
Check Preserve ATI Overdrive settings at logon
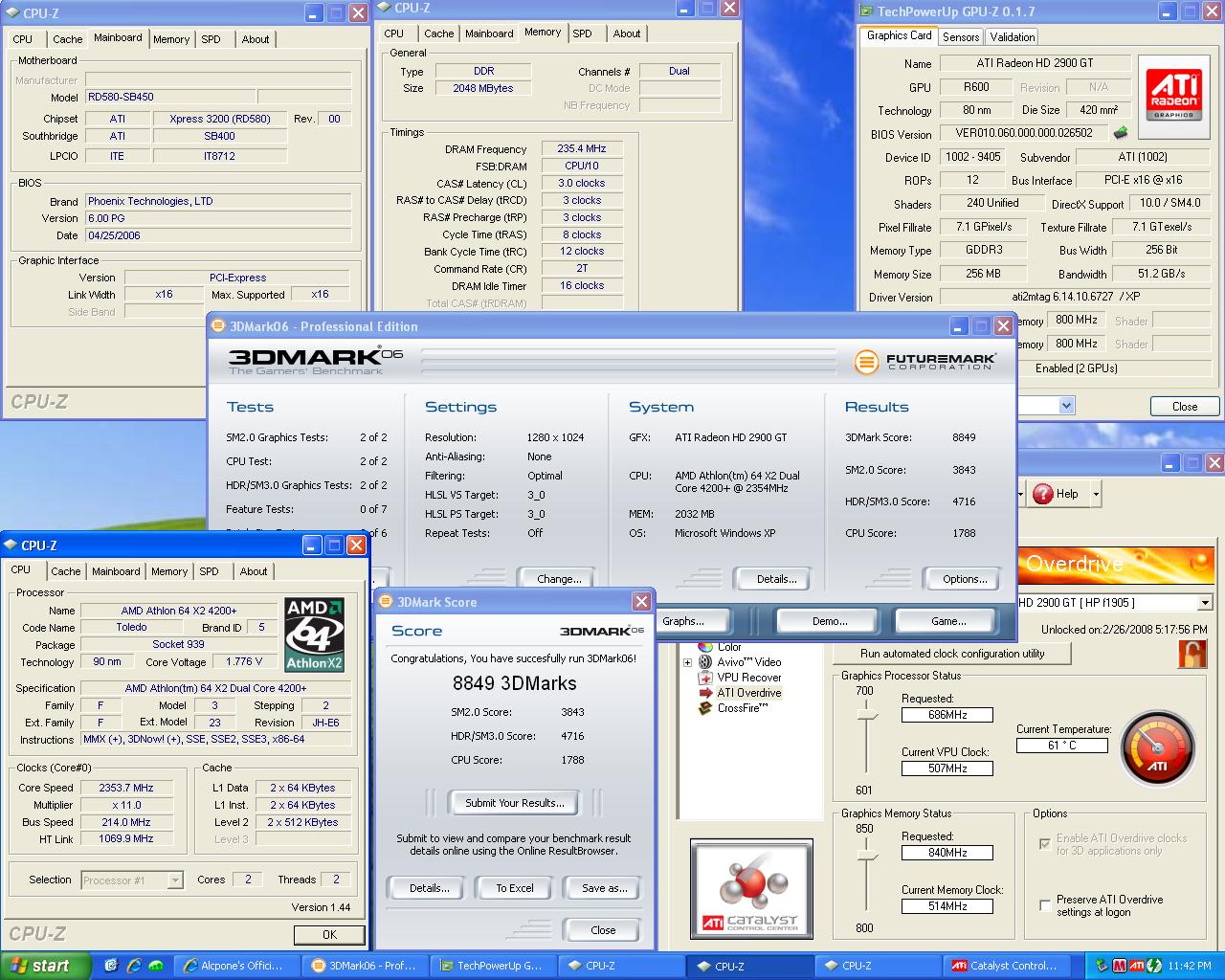pos(1045,905)
